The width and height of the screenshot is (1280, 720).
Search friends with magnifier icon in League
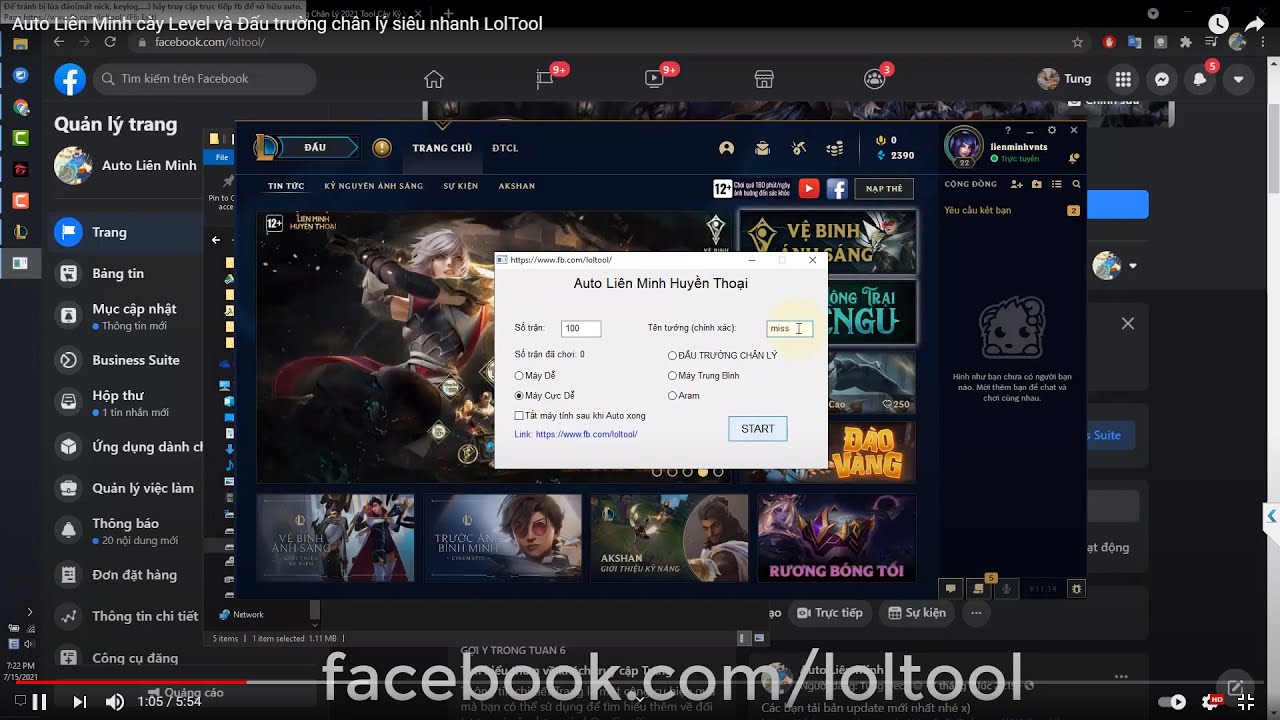pyautogui.click(x=1076, y=184)
